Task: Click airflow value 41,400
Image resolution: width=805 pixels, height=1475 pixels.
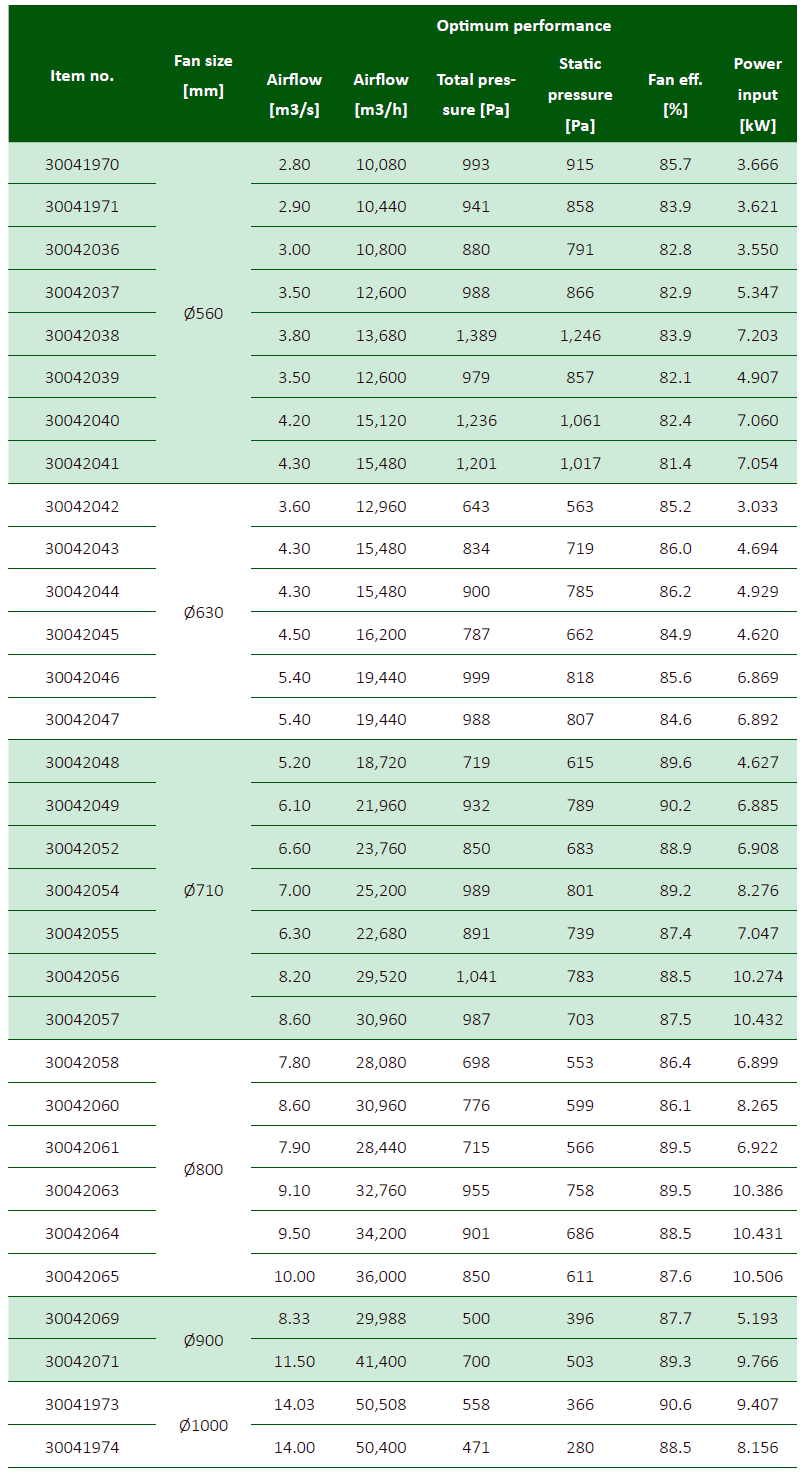Action: 380,1361
